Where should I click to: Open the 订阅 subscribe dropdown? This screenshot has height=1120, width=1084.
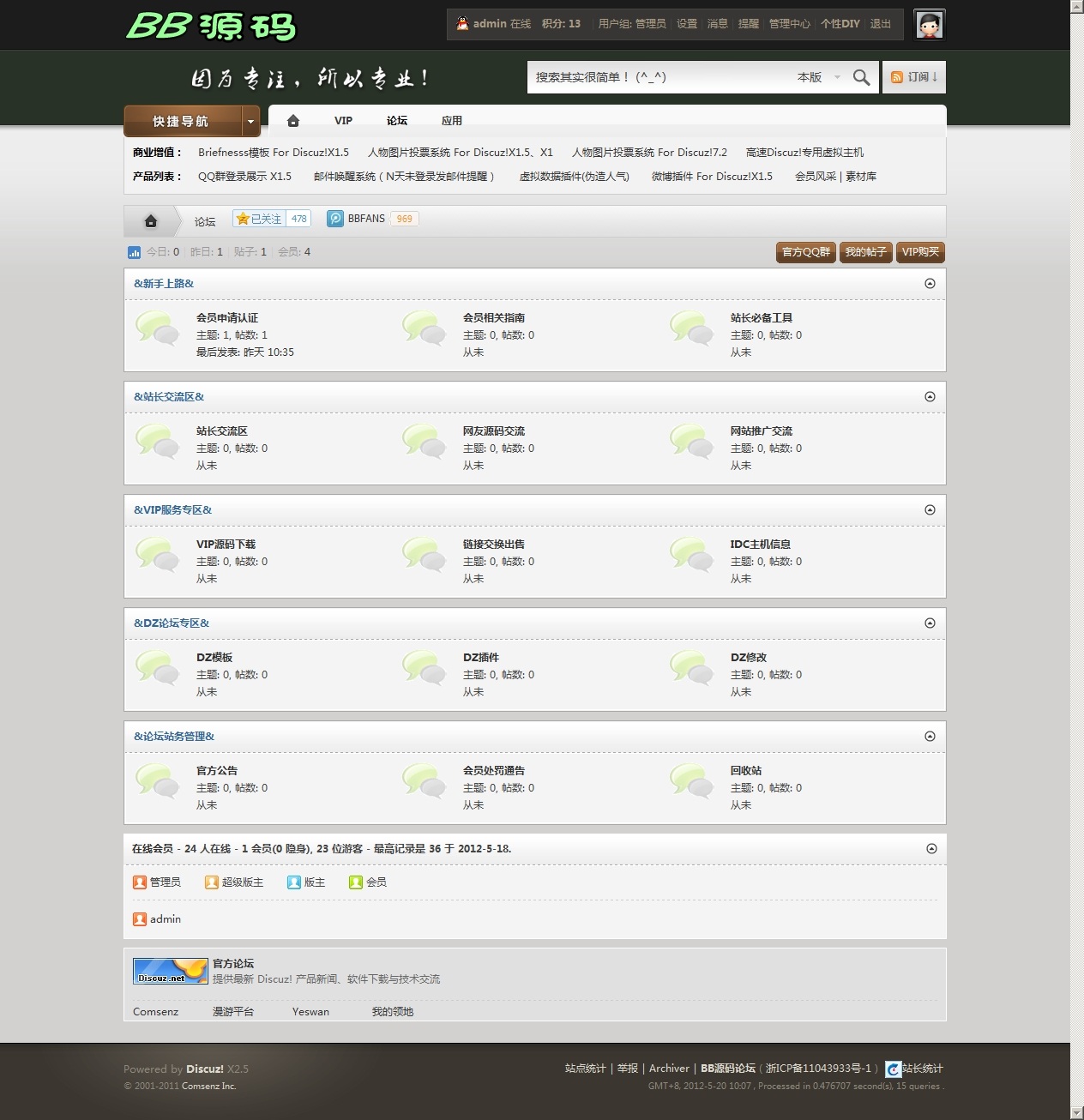(x=914, y=77)
